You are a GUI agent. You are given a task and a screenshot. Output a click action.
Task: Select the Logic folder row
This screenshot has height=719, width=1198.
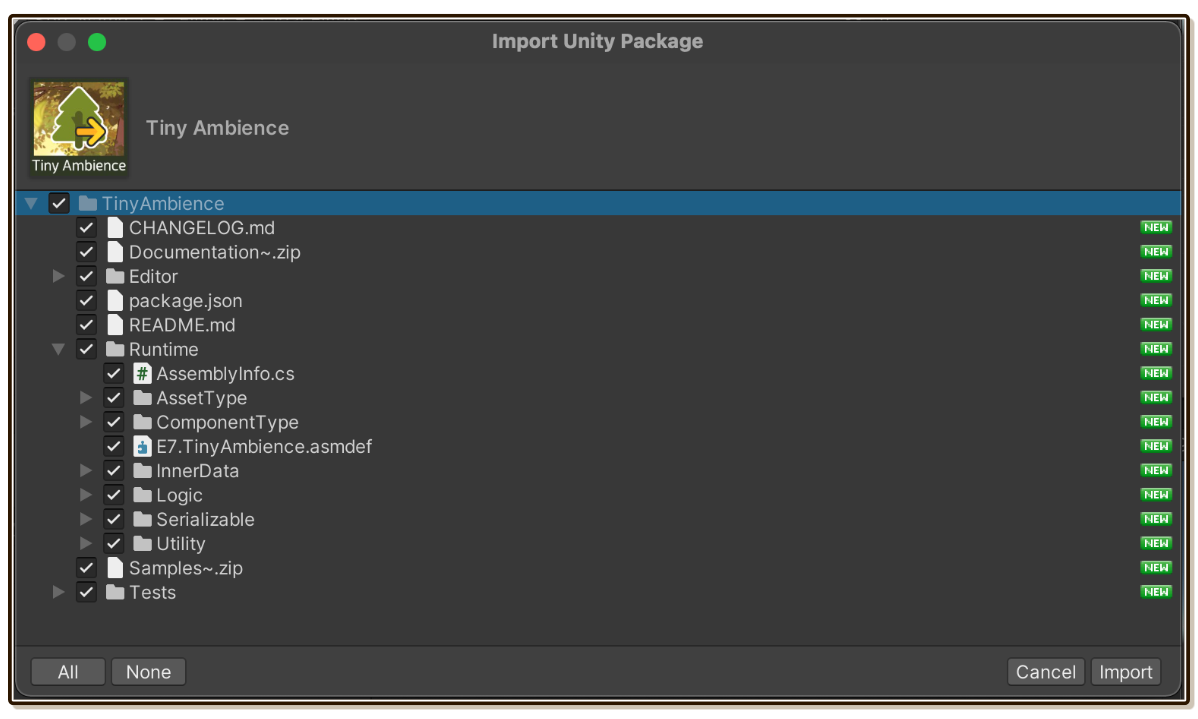(598, 495)
